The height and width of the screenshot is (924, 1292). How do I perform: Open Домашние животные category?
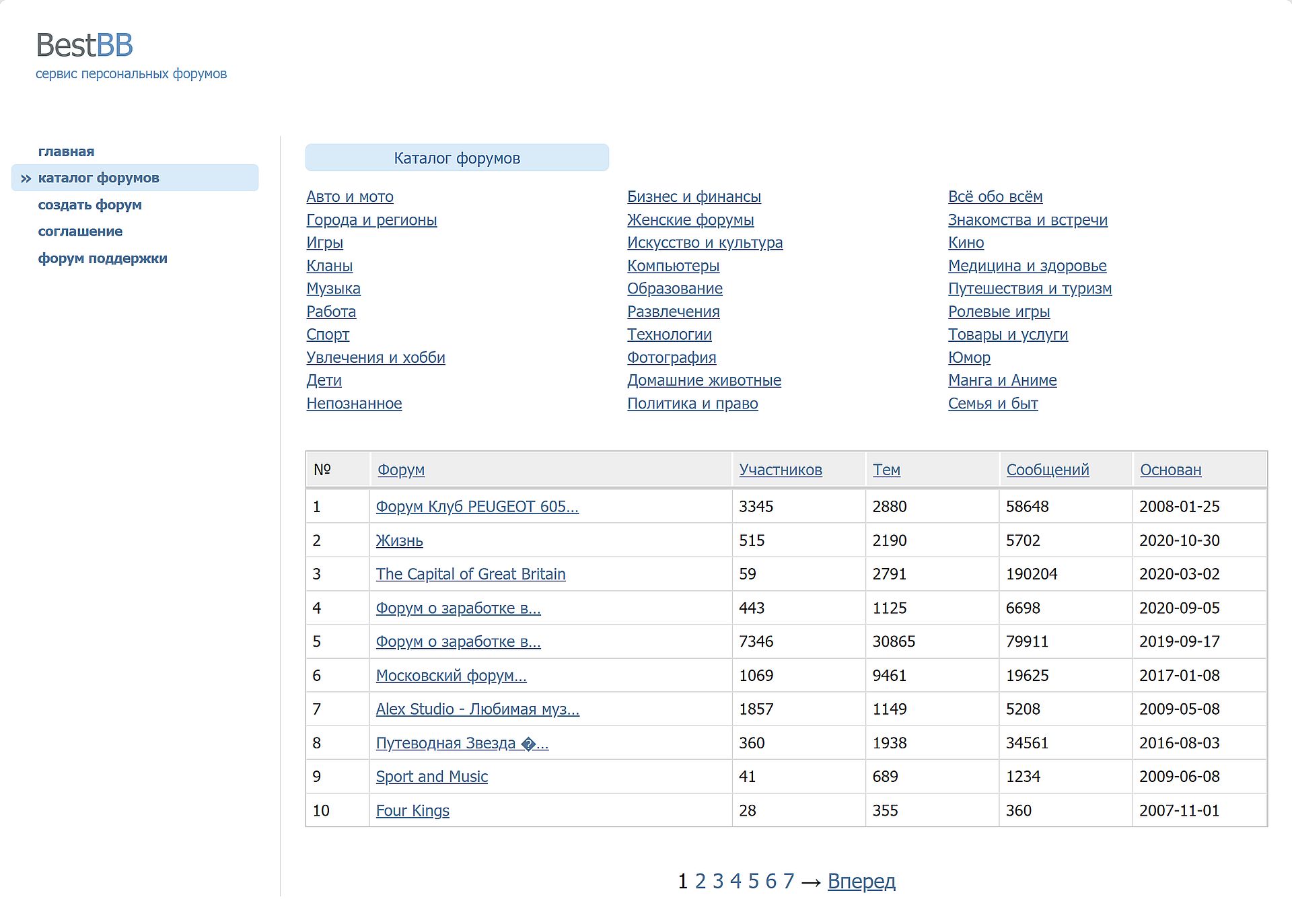[704, 380]
